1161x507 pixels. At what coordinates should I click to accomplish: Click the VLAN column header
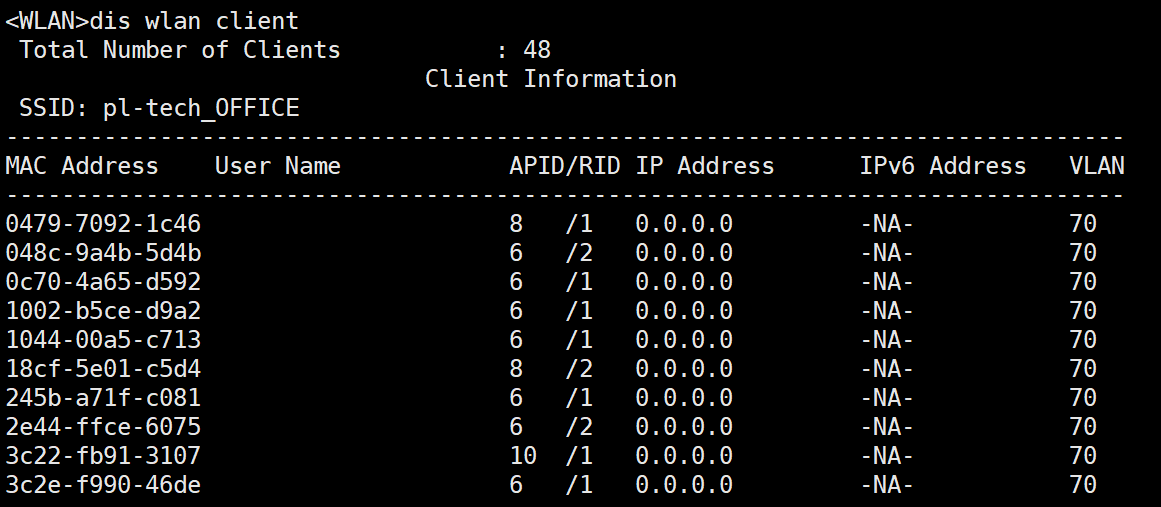[1097, 166]
